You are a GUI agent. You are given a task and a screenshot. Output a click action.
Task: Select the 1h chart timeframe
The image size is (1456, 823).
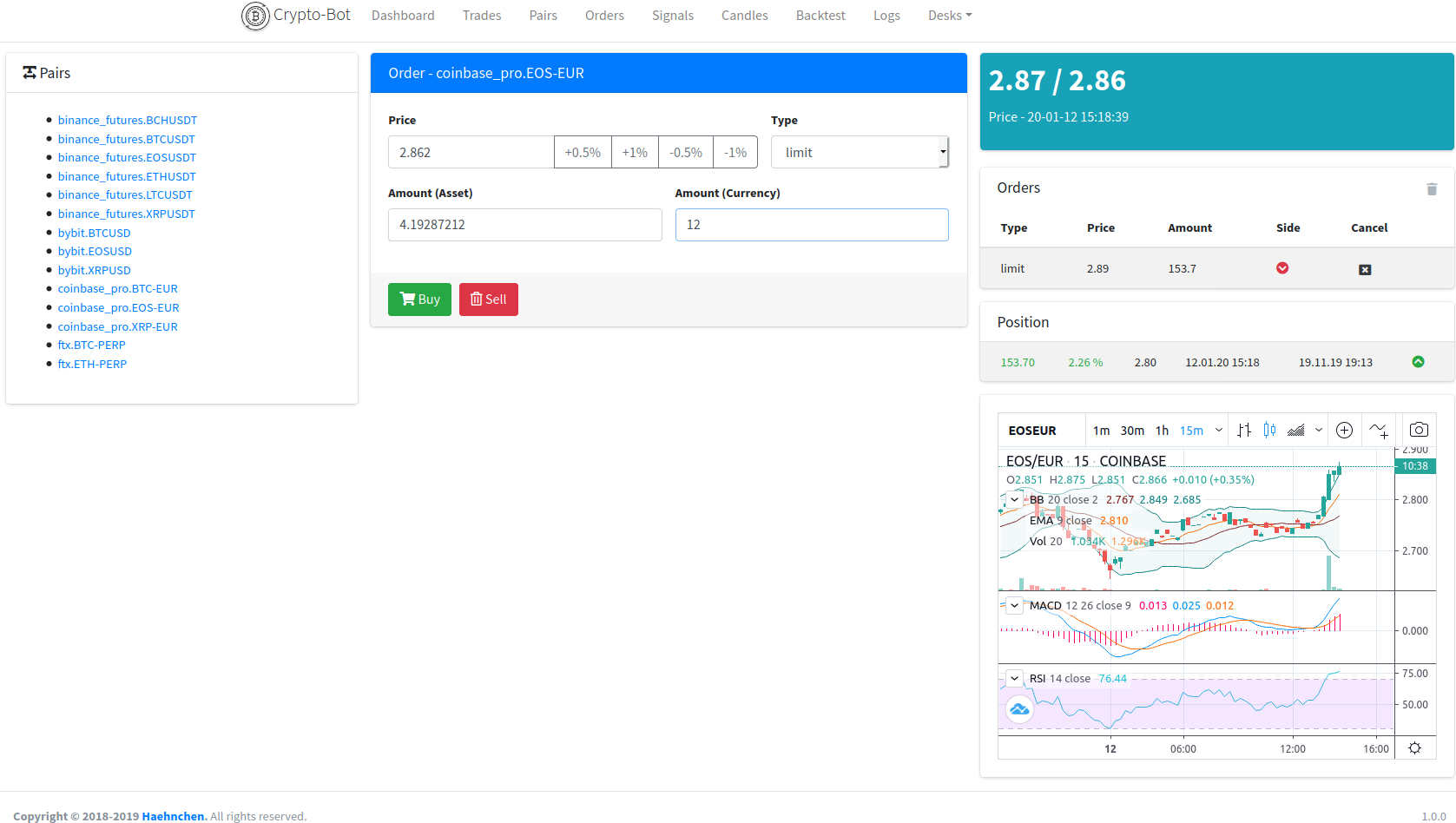(x=1162, y=431)
